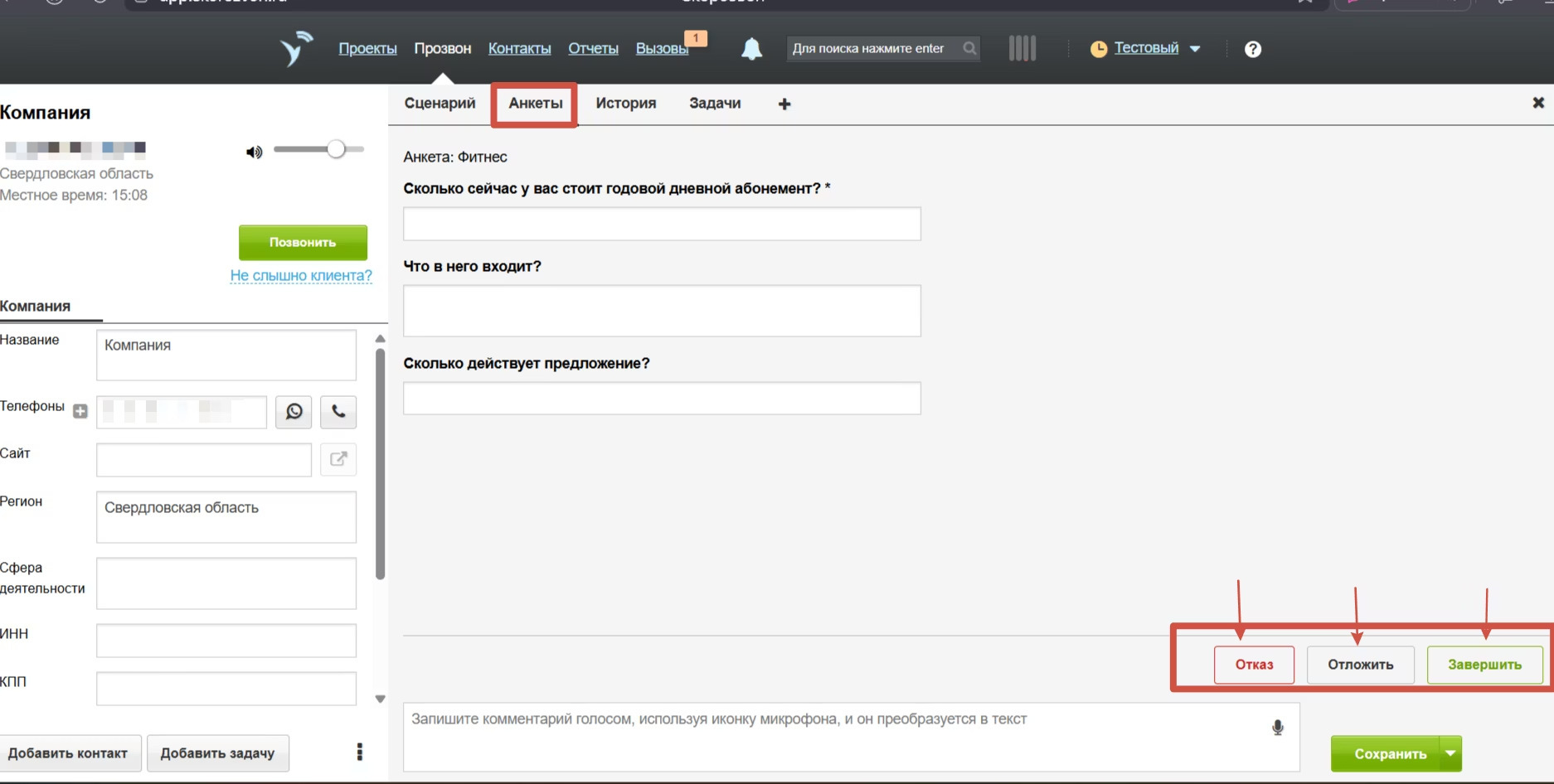Click the annual subscription price field
Screen dimensions: 1554x784
click(x=662, y=224)
